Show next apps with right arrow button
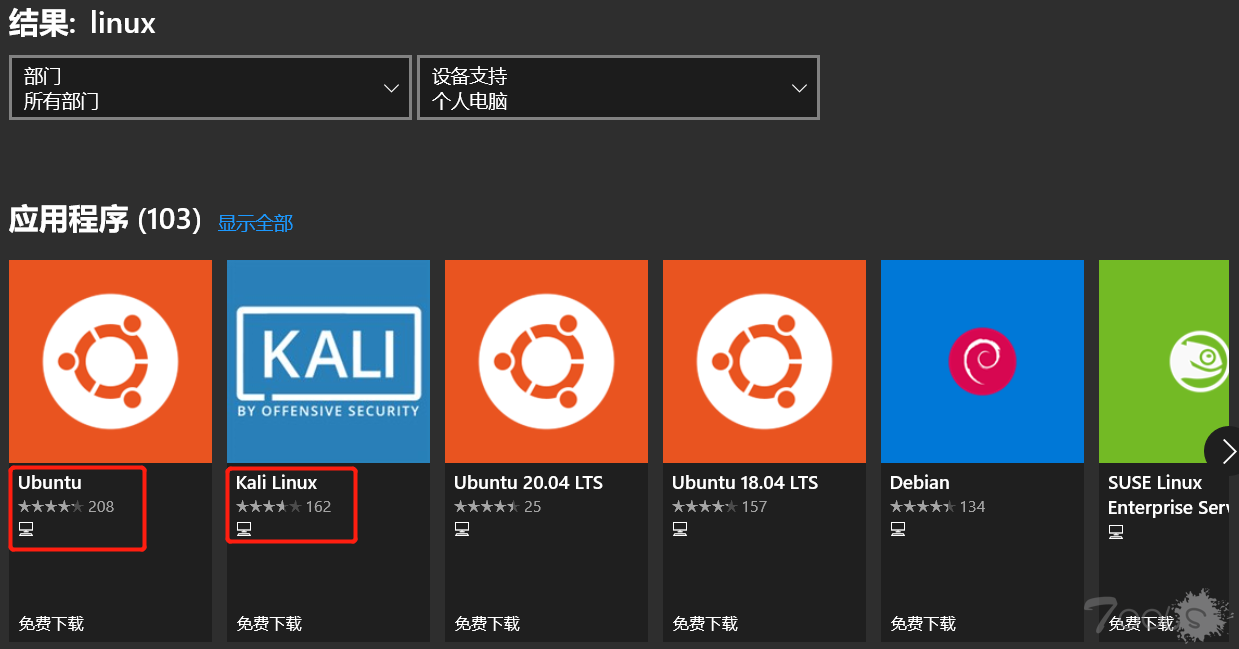 (x=1222, y=452)
